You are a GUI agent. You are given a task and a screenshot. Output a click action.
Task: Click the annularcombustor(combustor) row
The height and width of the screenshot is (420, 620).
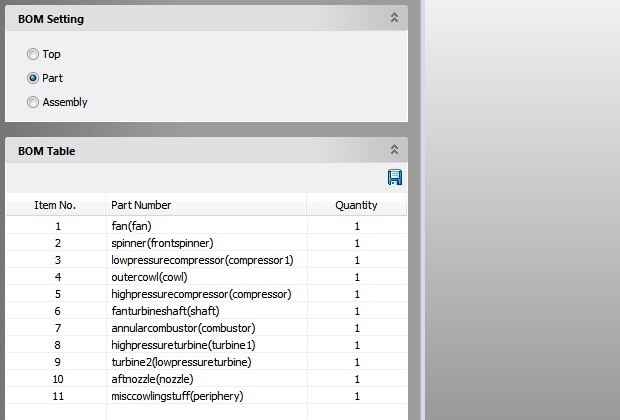tap(183, 328)
